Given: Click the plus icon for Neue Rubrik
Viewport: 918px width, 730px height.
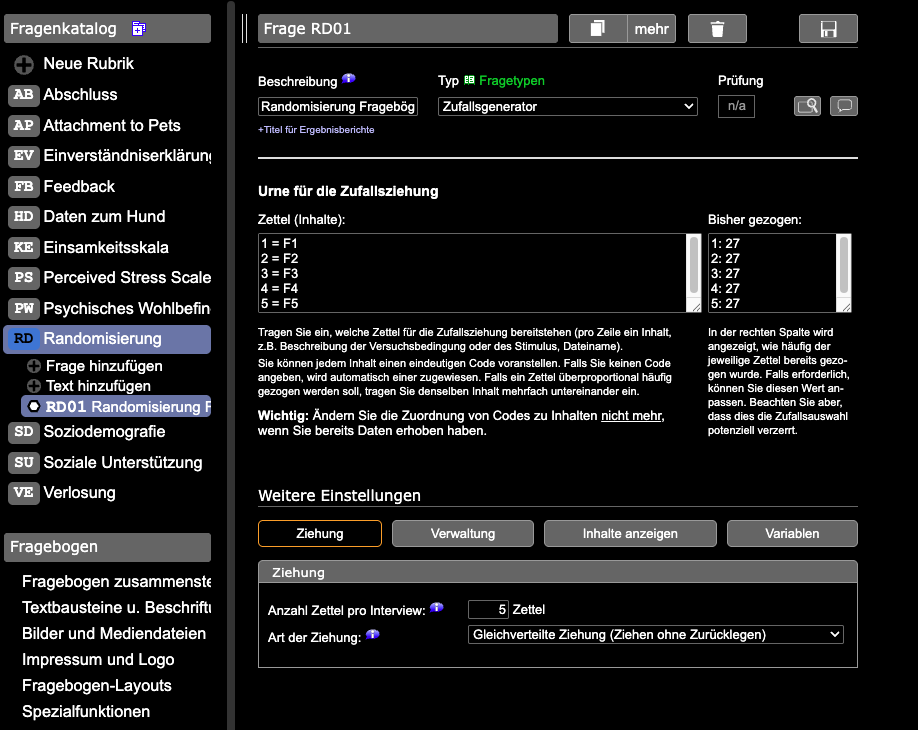Looking at the screenshot, I should (x=24, y=64).
